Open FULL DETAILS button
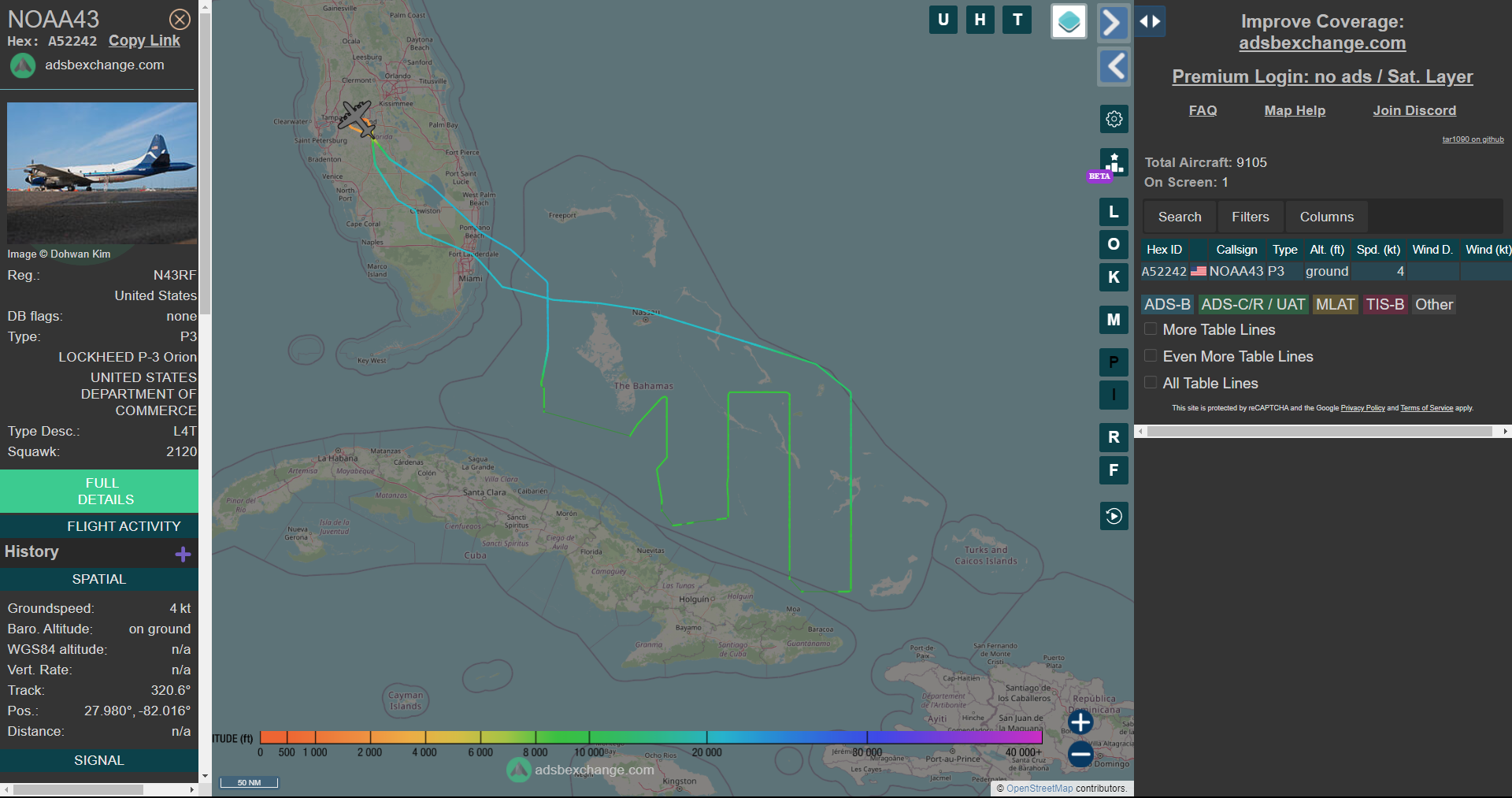 (99, 491)
